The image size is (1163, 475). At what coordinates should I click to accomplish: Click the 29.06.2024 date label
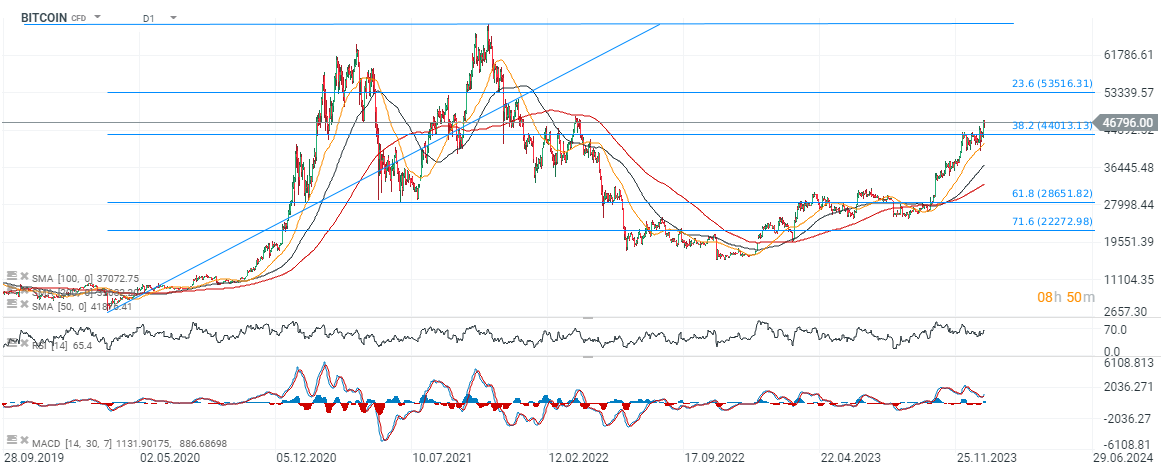[x=1124, y=456]
